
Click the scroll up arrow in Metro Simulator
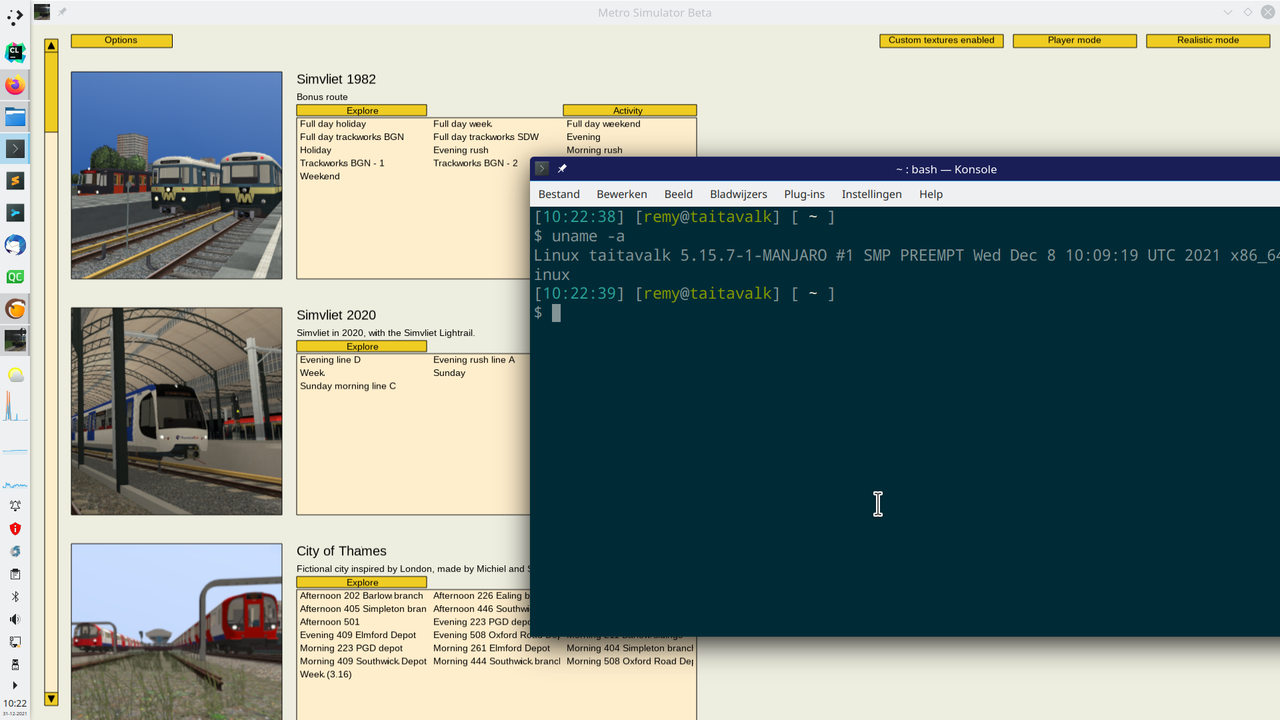(51, 44)
